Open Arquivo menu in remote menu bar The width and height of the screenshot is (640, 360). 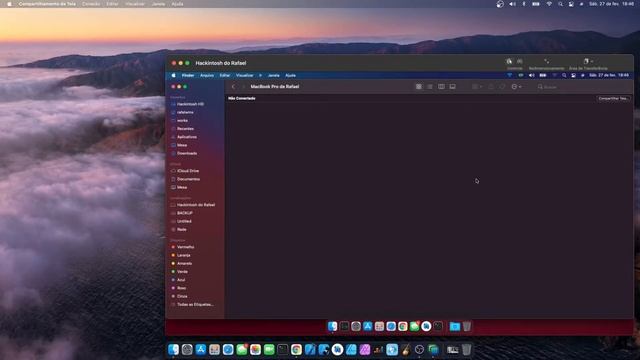pyautogui.click(x=207, y=76)
